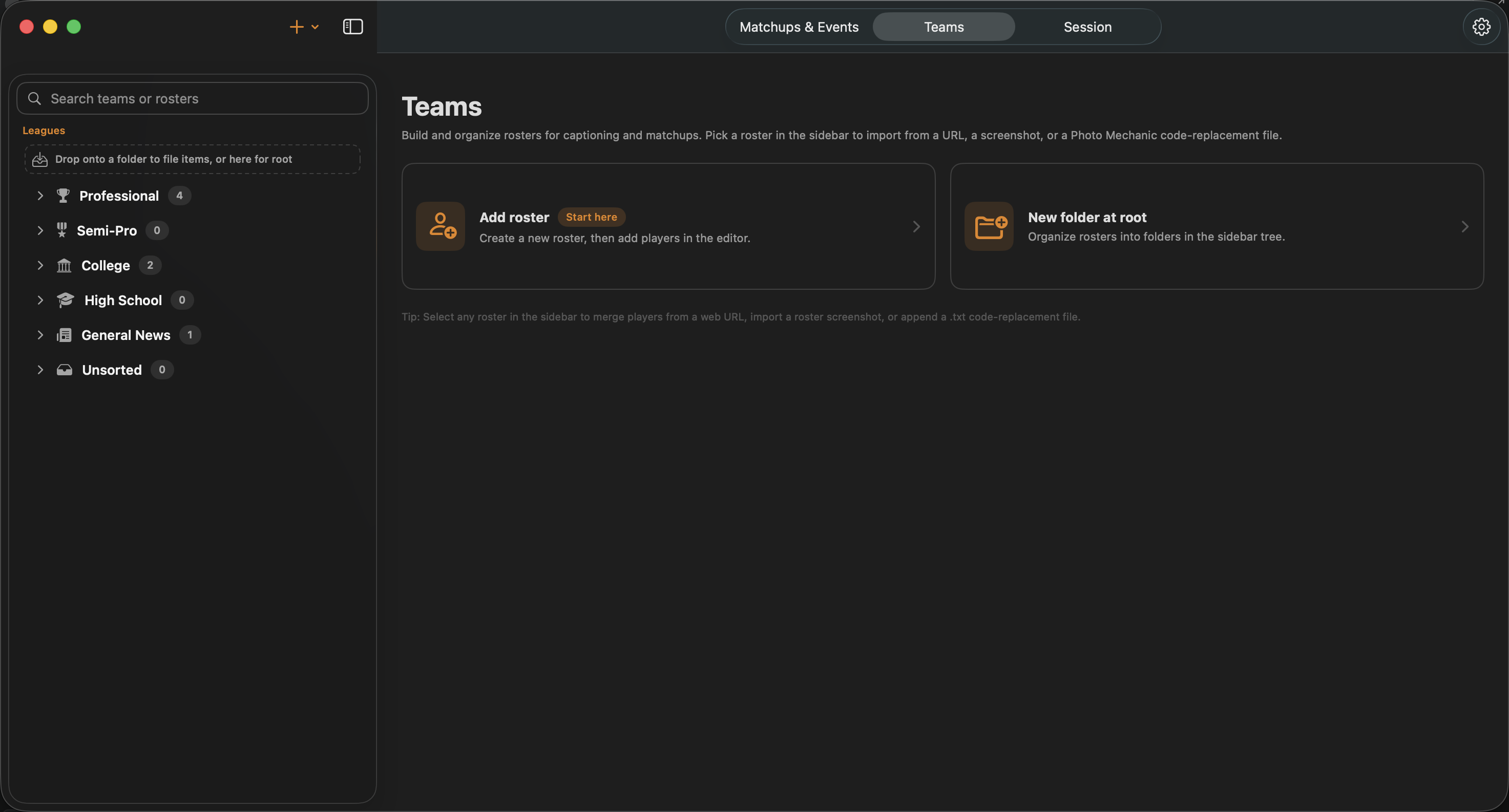Click the College count badge 2

click(x=150, y=265)
